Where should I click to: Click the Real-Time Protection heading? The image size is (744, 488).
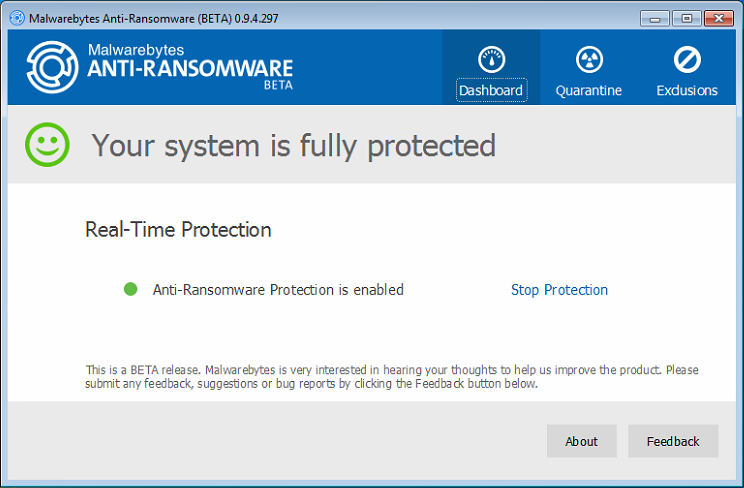[178, 230]
